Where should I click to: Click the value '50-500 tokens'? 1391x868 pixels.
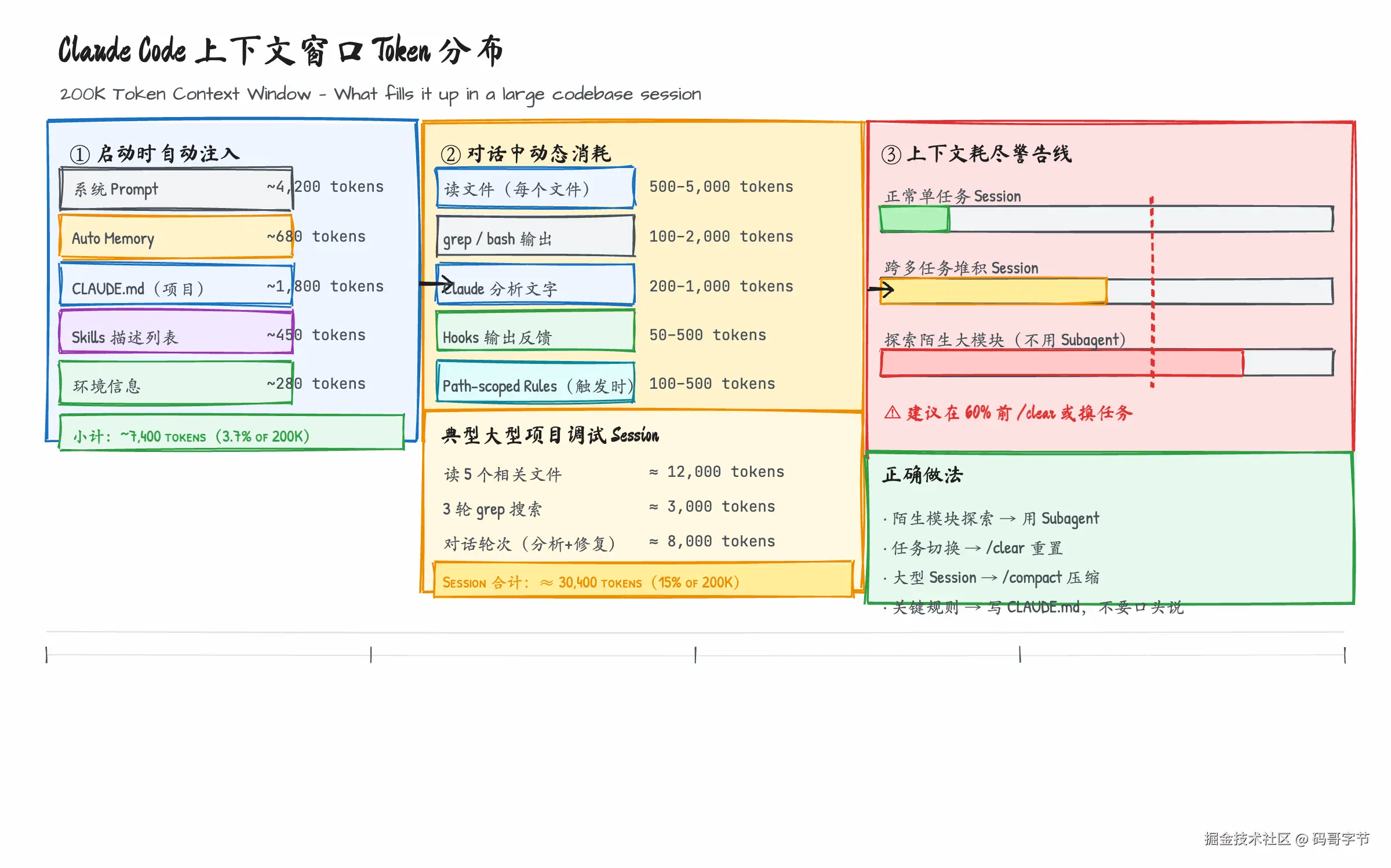(708, 335)
